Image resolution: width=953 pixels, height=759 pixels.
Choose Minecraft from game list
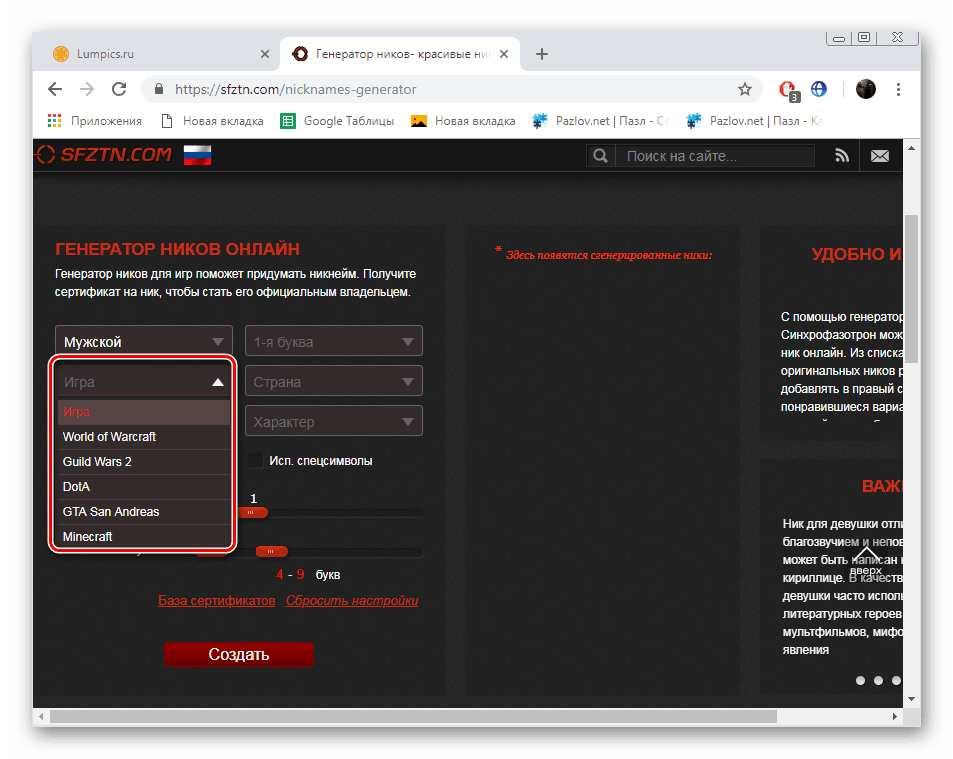coord(144,536)
